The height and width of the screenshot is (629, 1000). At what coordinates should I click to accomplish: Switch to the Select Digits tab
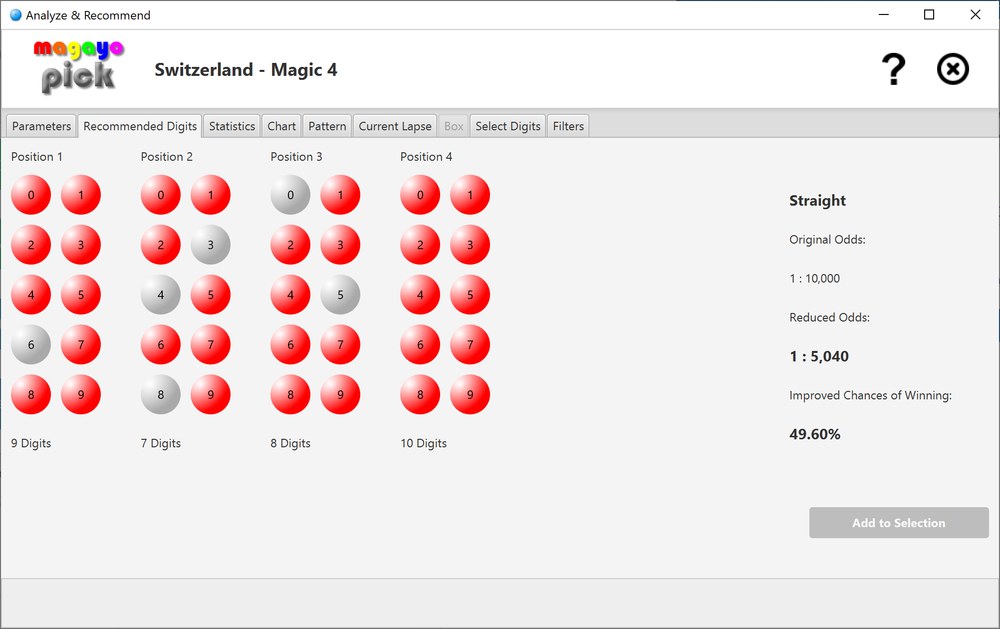(x=507, y=125)
